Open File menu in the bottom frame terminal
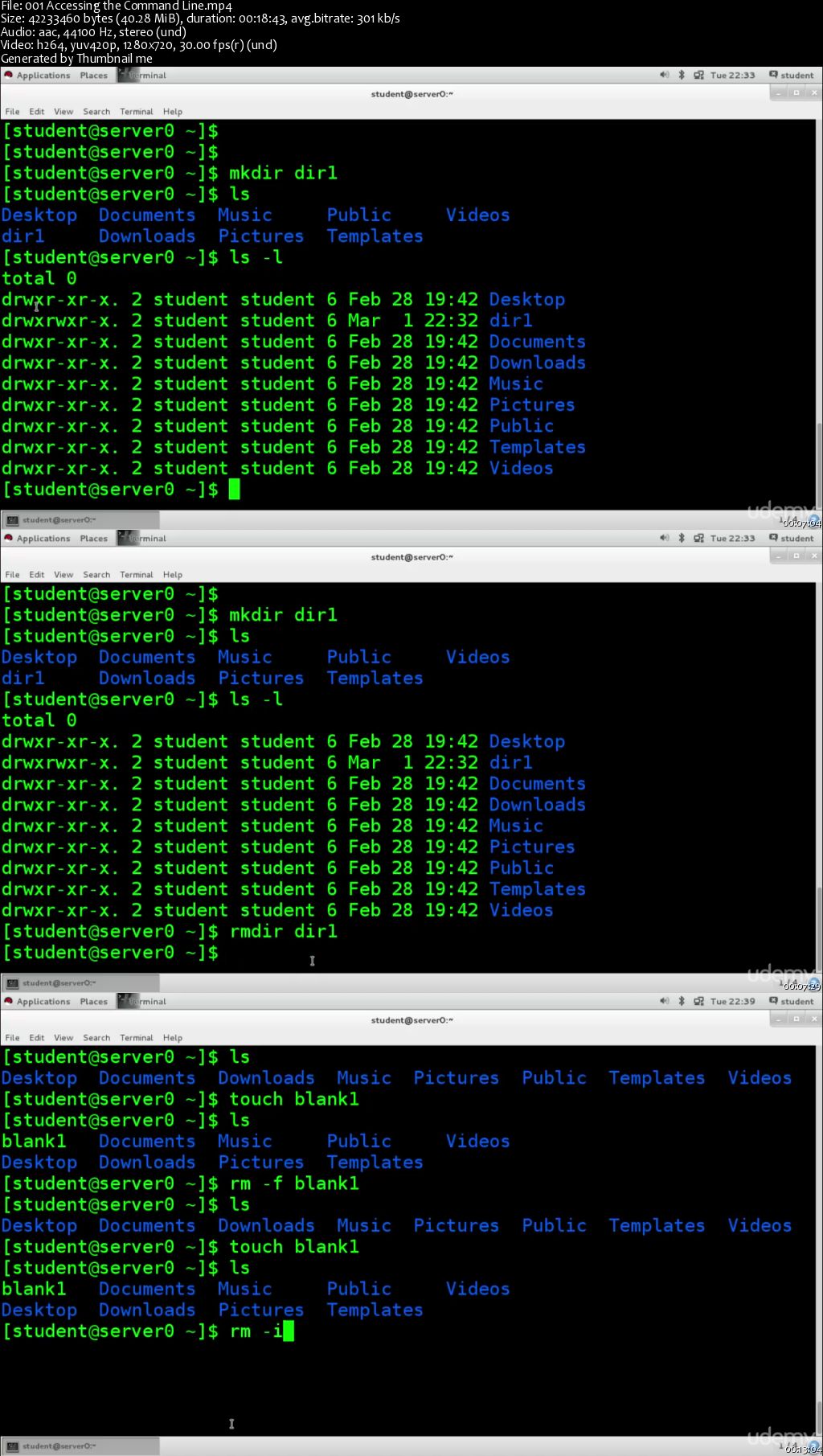Screen dimensions: 823x1456 click(12, 1038)
